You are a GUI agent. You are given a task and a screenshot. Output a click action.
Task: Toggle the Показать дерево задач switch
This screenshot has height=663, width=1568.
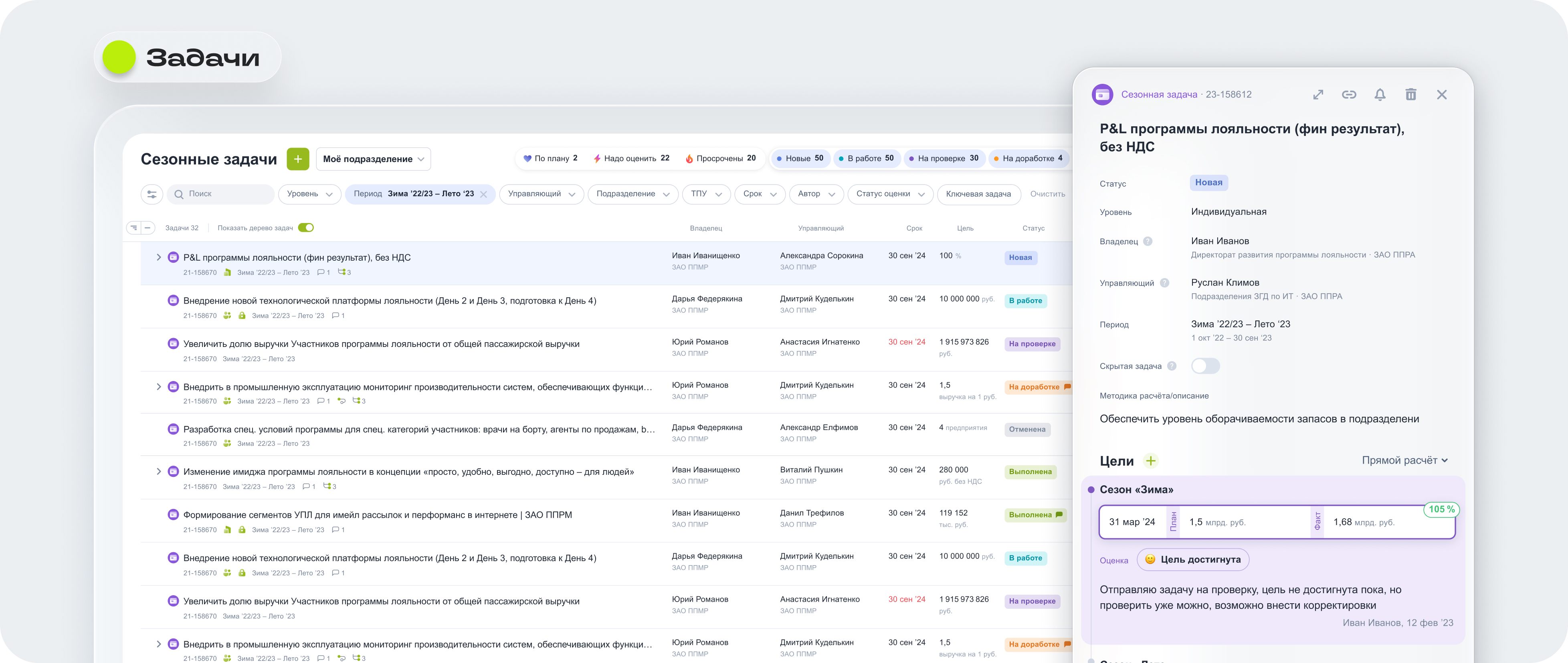point(306,228)
